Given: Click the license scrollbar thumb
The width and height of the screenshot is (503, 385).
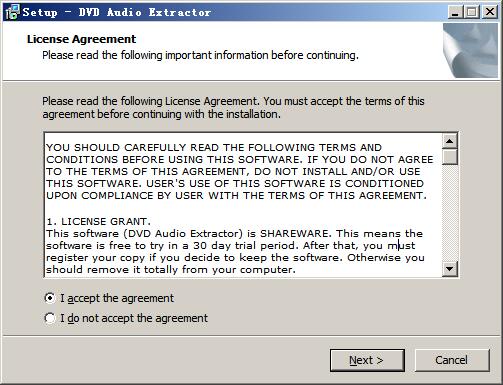Looking at the screenshot, I should 450,157.
